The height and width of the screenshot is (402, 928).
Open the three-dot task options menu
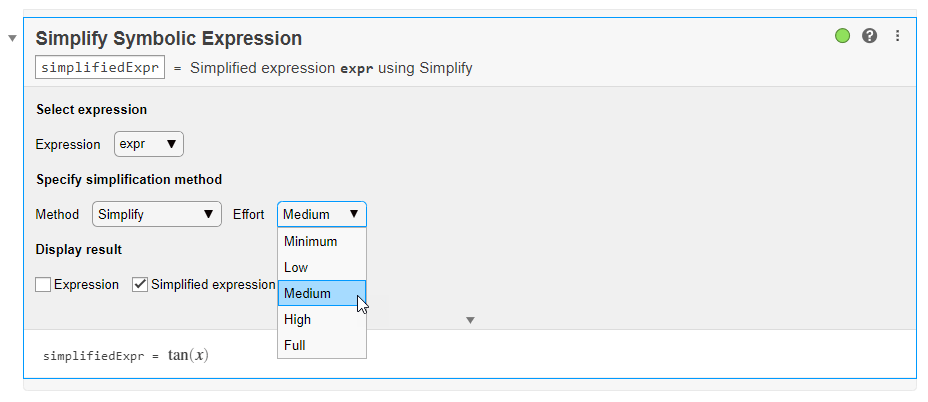point(897,36)
